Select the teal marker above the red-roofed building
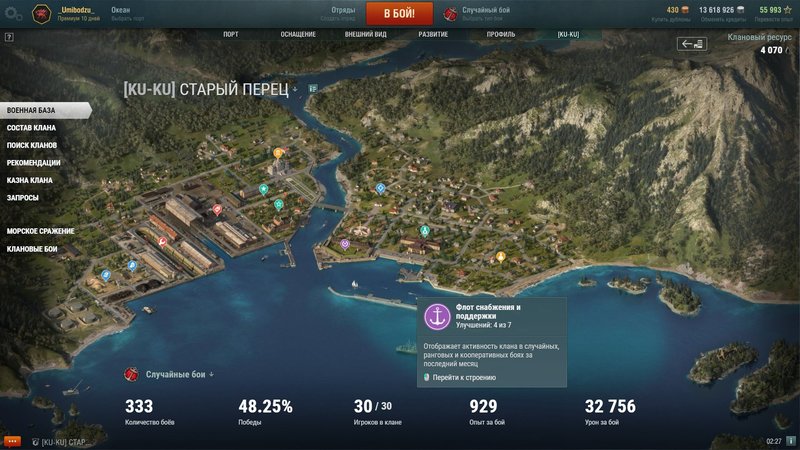 [x=424, y=232]
